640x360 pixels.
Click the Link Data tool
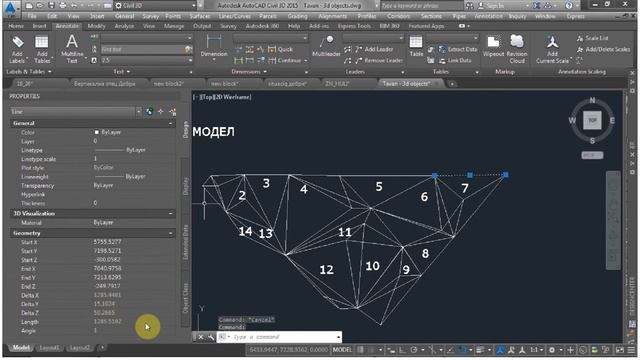[455, 60]
